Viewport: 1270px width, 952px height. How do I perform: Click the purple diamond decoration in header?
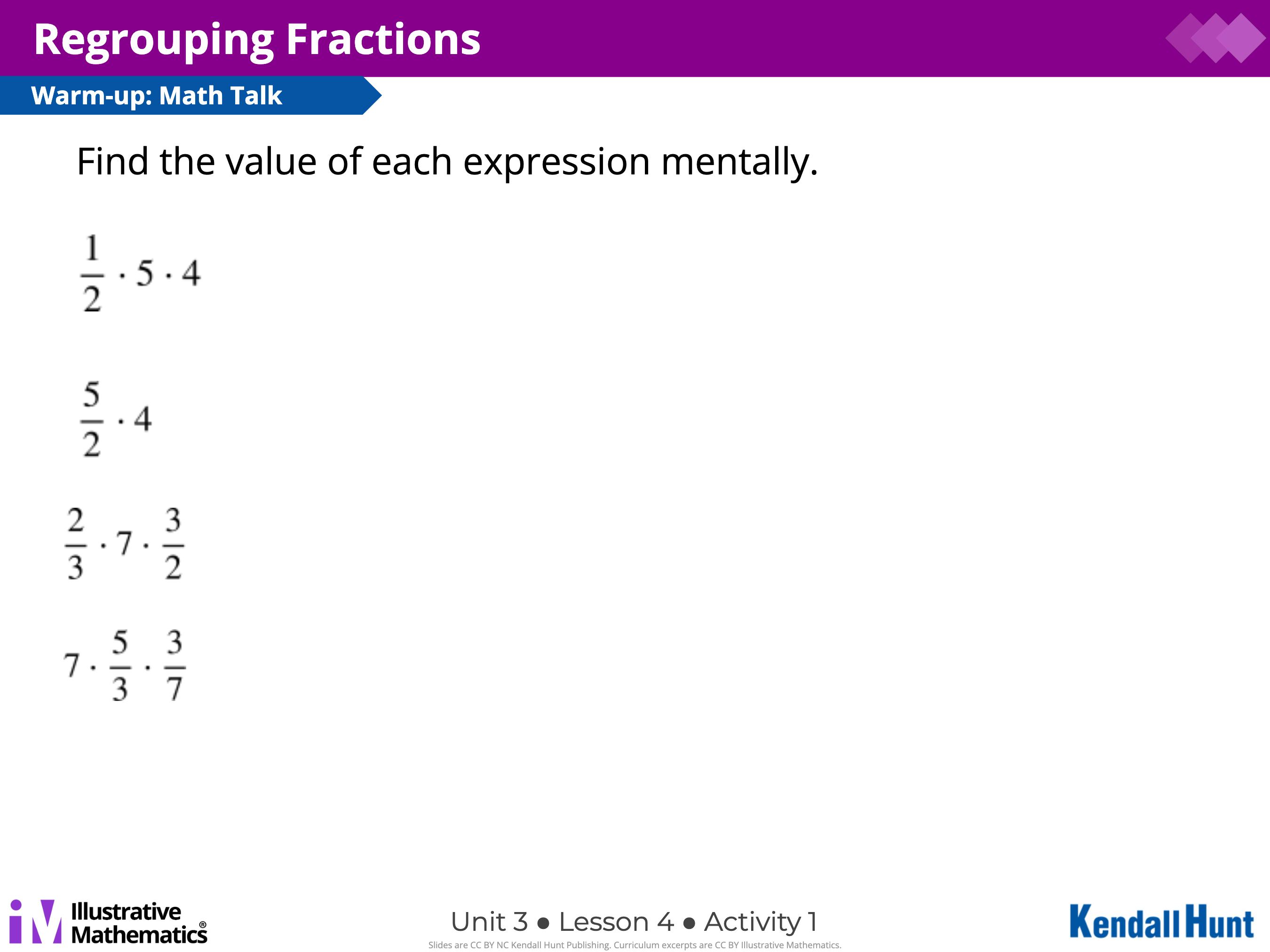[x=1215, y=38]
